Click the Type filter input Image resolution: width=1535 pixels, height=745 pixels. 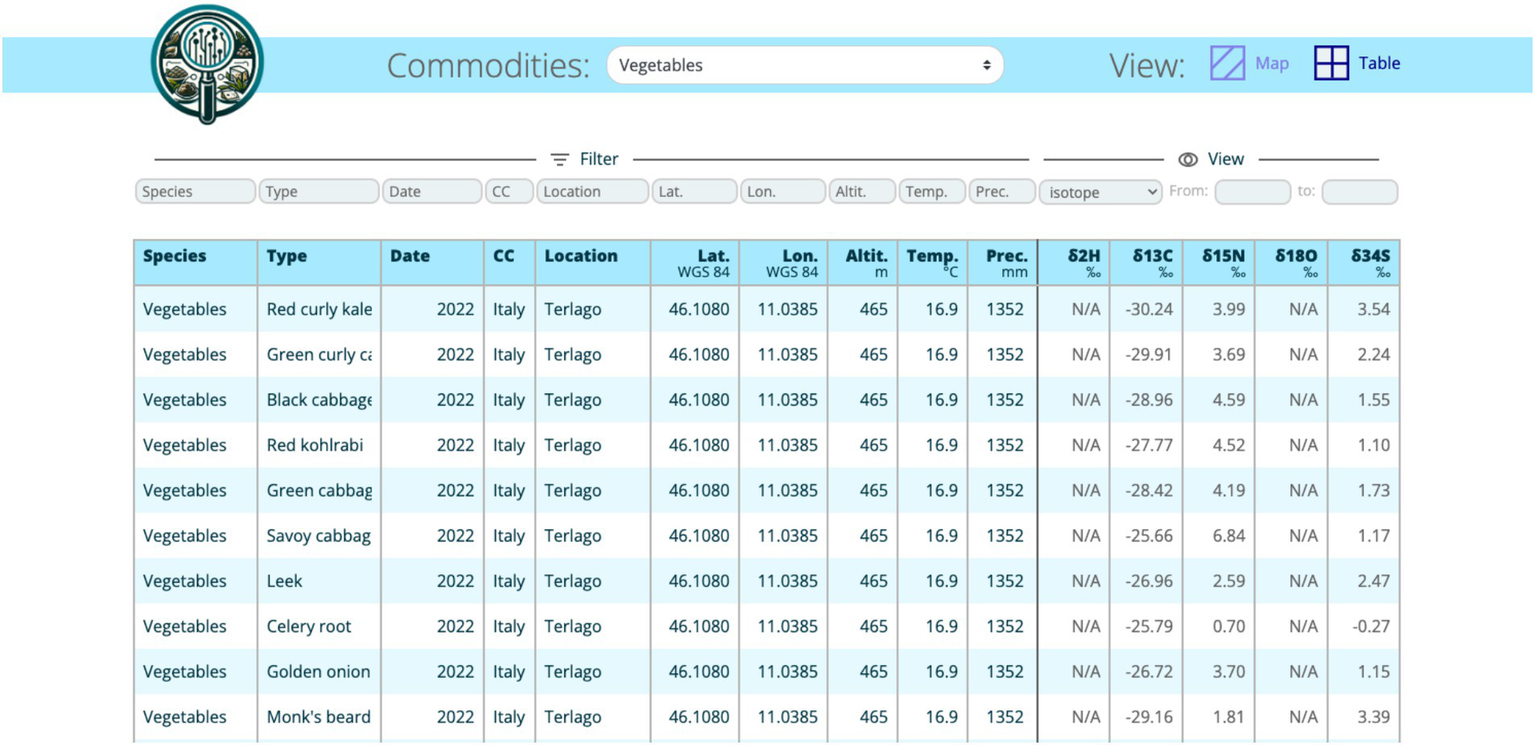point(318,192)
